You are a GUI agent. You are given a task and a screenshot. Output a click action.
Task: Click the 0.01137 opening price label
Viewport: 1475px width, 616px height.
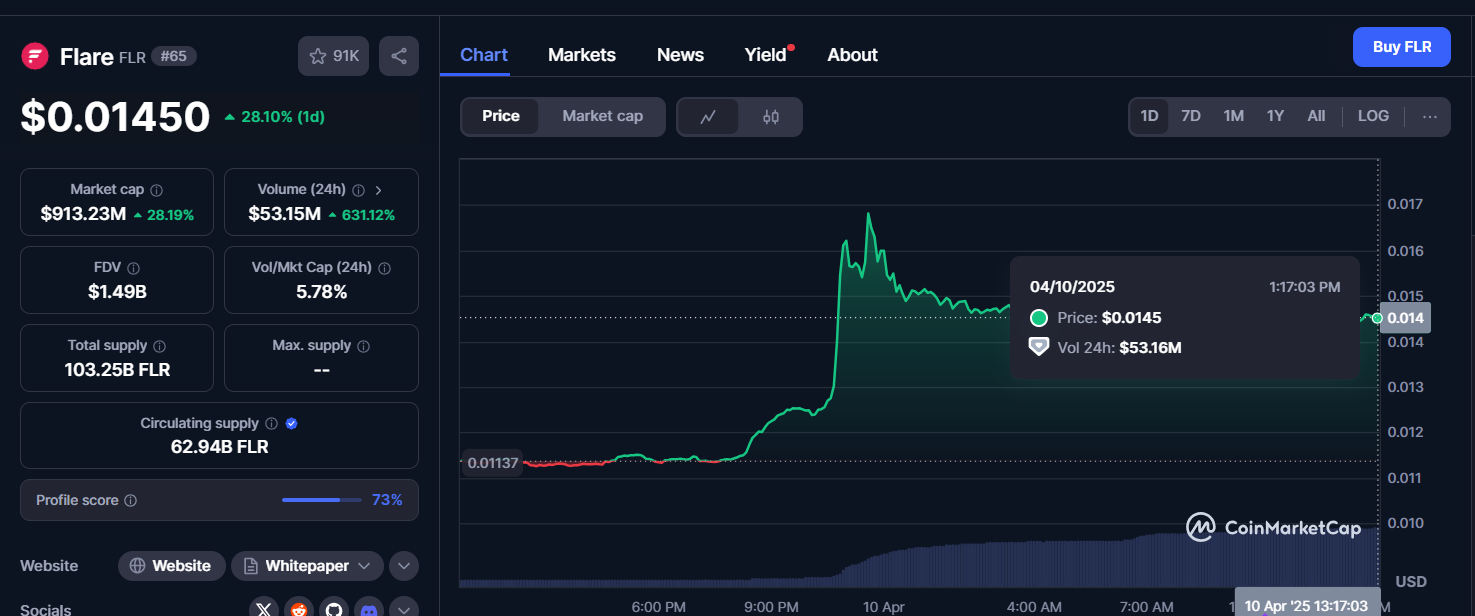[491, 462]
